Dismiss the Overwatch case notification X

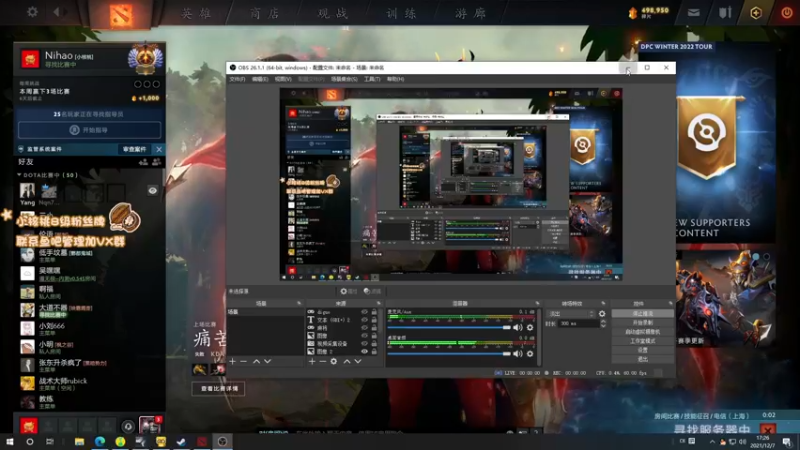159,149
